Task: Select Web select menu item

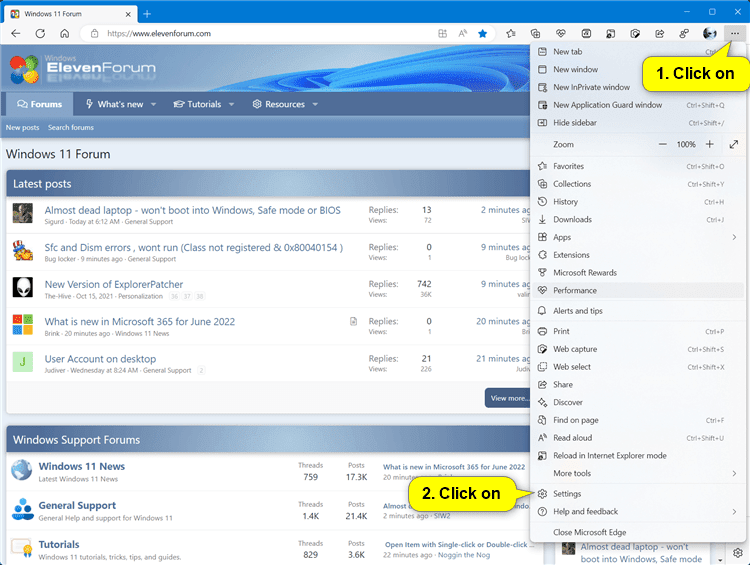Action: pyautogui.click(x=638, y=366)
